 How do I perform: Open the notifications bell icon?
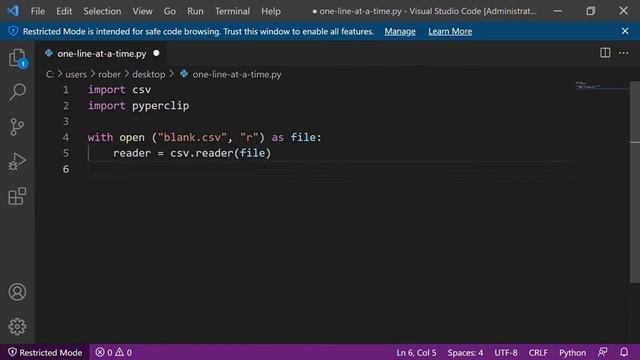(x=624, y=352)
